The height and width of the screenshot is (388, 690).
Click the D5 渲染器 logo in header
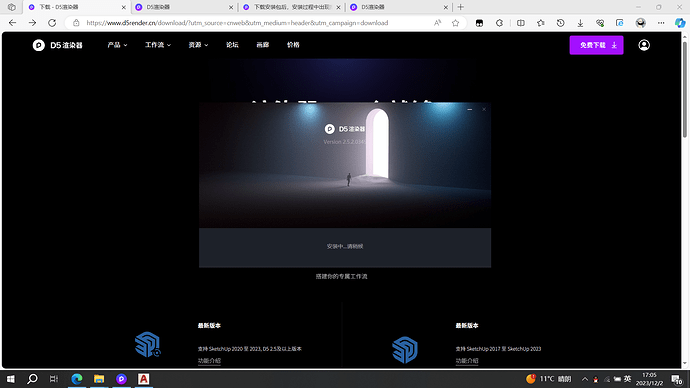point(58,45)
